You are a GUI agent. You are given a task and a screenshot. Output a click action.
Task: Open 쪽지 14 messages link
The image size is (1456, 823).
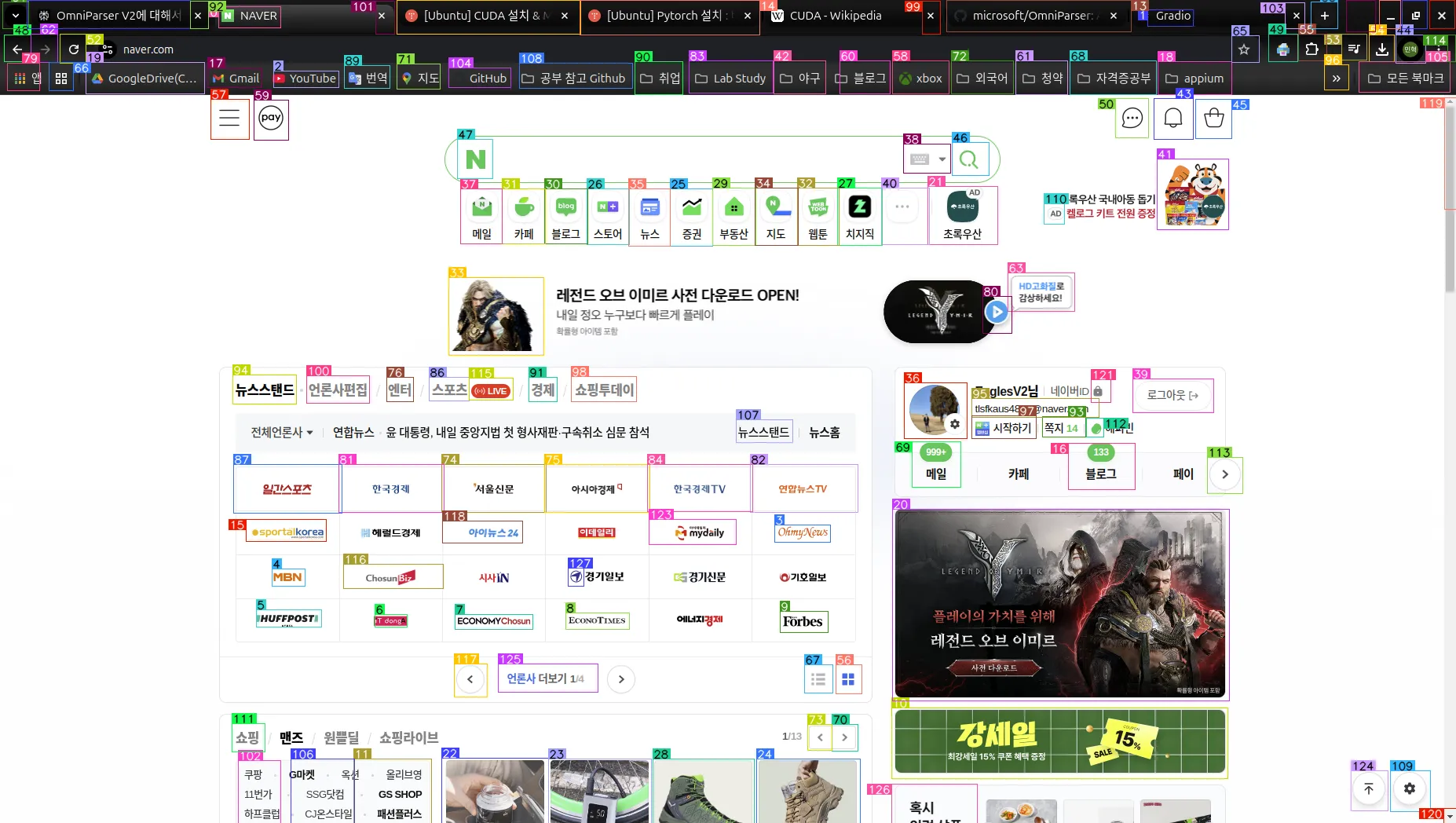point(1061,428)
